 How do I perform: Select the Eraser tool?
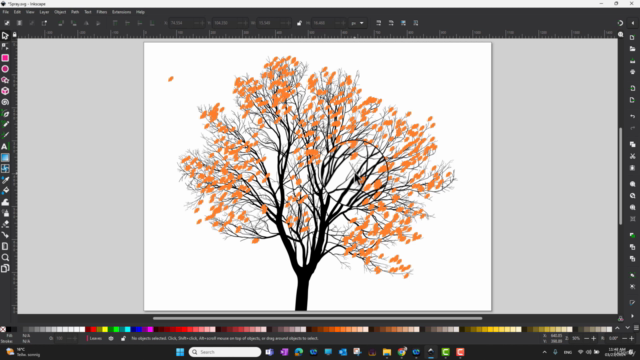[x=5, y=224]
